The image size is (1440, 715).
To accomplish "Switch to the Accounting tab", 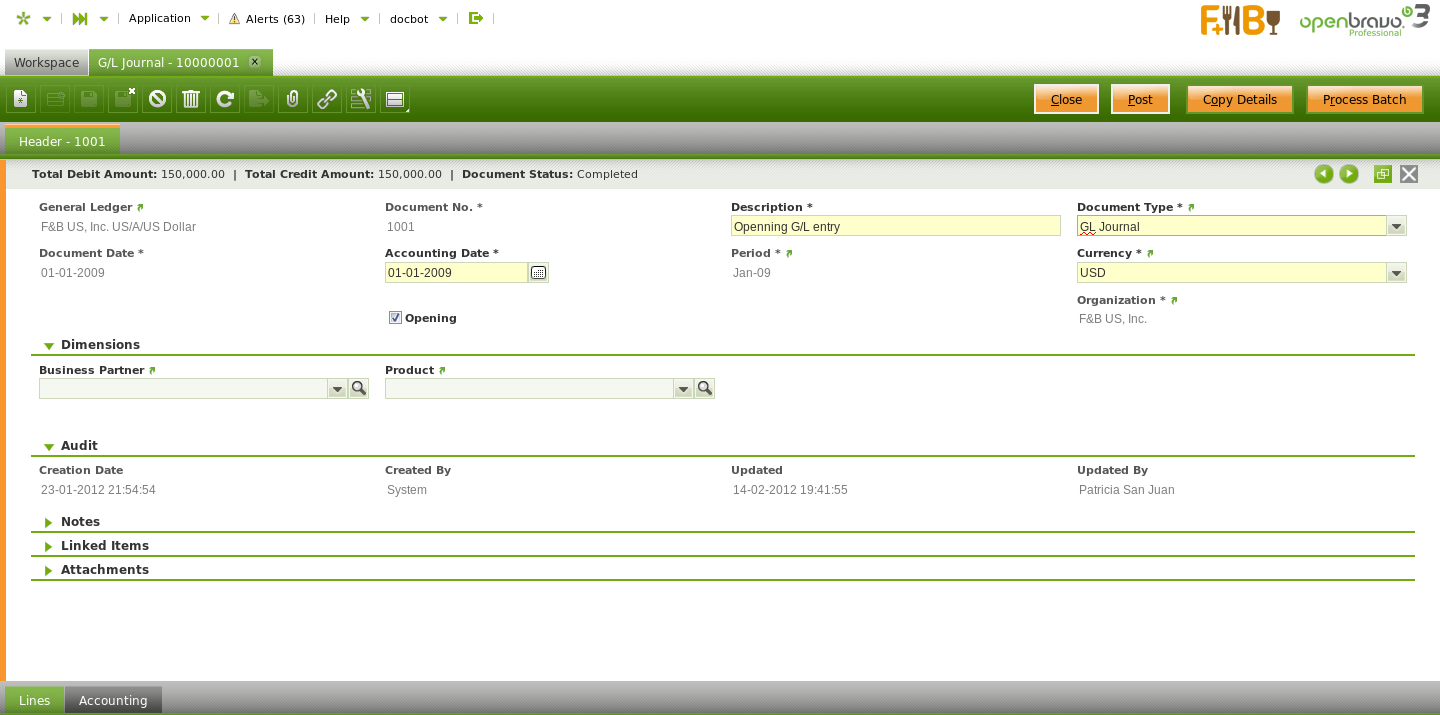I will pyautogui.click(x=113, y=701).
